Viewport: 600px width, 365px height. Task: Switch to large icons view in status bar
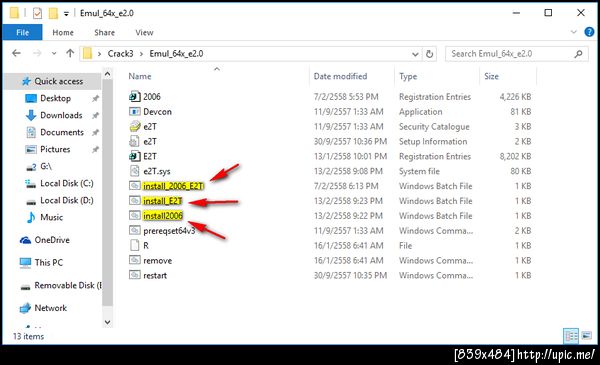(586, 336)
